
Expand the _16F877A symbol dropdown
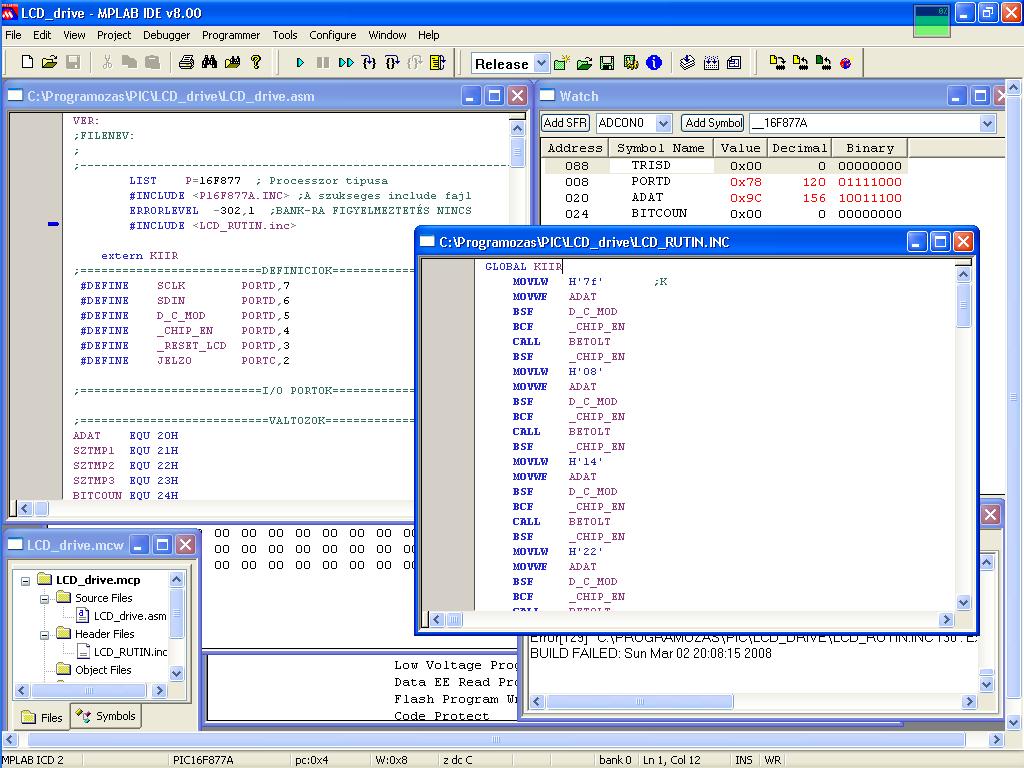987,123
